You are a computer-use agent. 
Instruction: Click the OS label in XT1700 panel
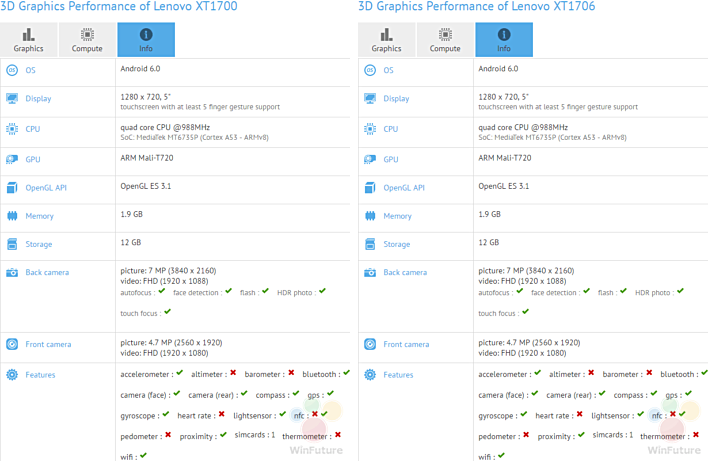pos(30,70)
